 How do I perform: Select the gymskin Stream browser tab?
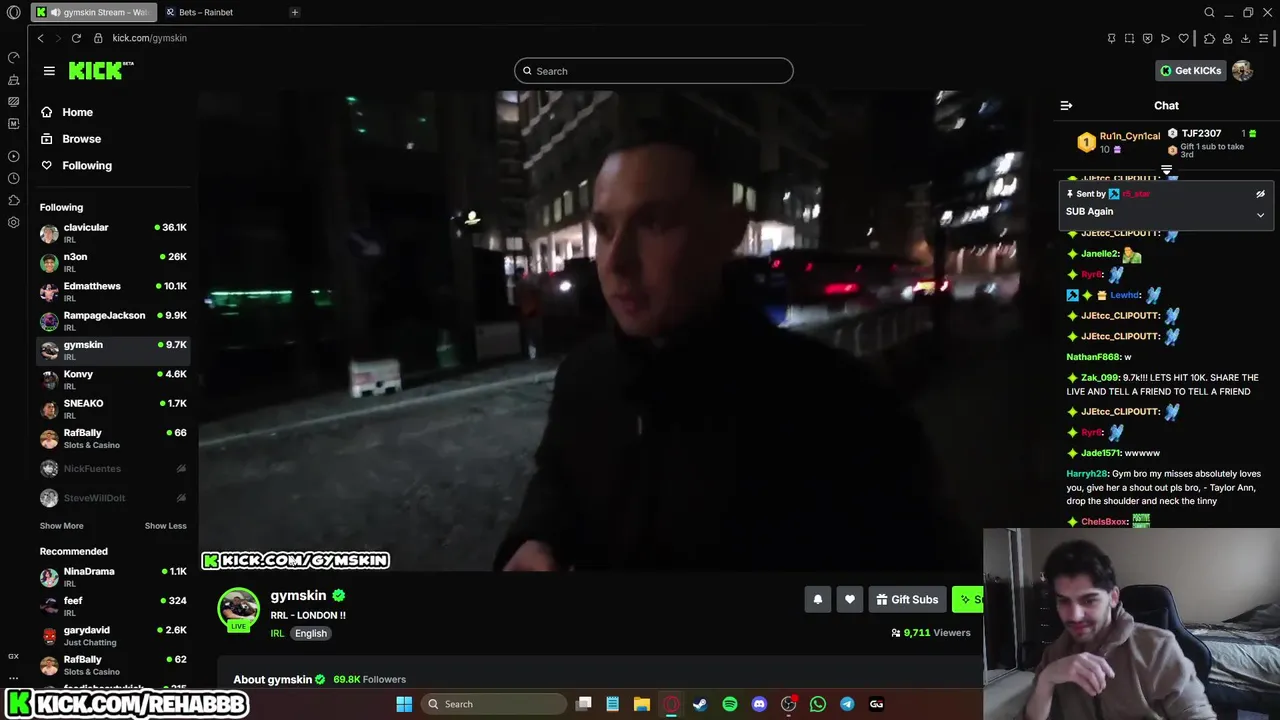click(93, 12)
